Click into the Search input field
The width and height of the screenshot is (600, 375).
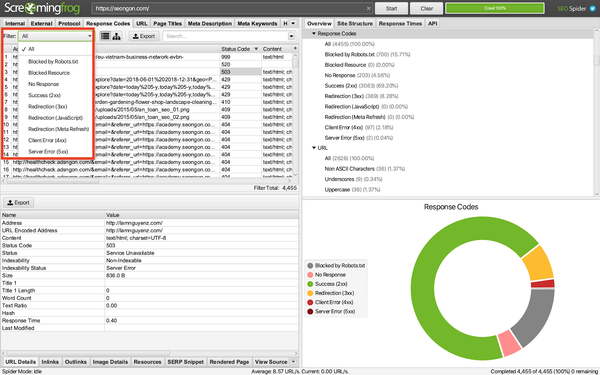coord(226,36)
